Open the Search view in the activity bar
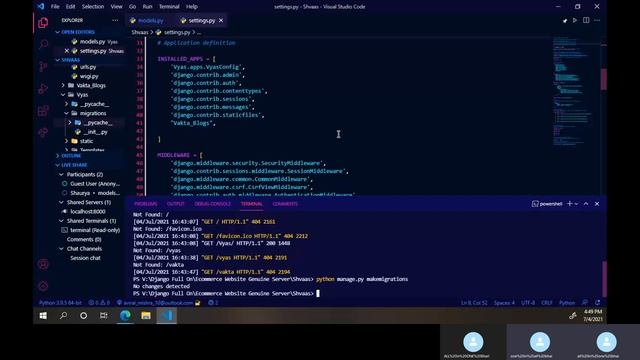The width and height of the screenshot is (640, 360). pos(43,44)
